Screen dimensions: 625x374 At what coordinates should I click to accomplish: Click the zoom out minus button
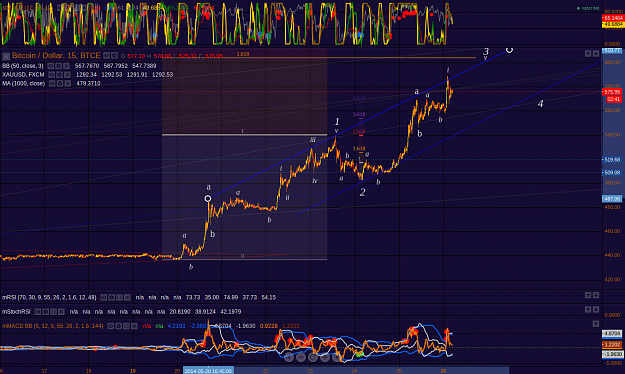click(301, 358)
